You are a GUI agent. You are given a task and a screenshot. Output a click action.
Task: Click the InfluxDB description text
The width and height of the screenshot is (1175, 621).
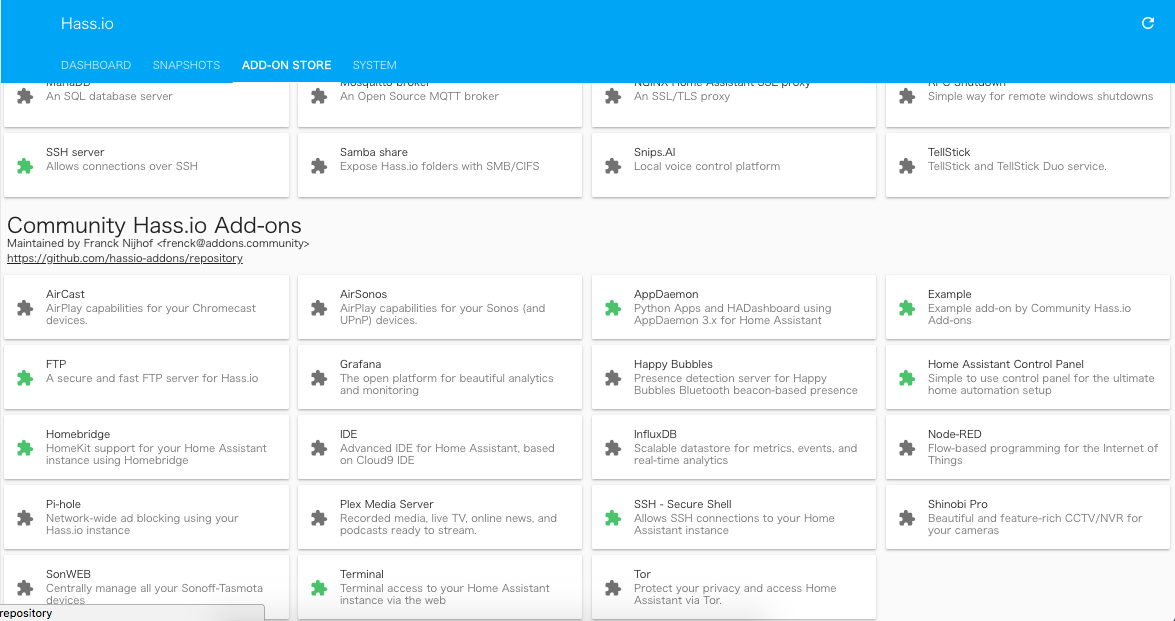[746, 454]
